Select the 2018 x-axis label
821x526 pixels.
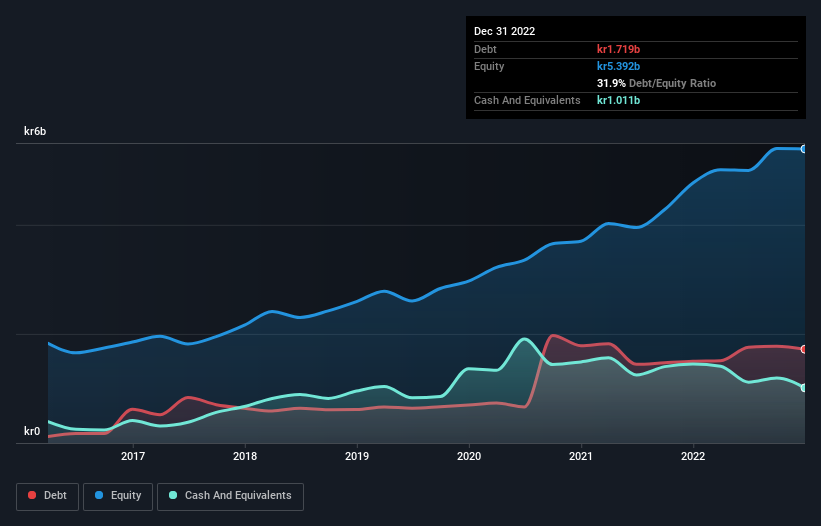[x=245, y=456]
